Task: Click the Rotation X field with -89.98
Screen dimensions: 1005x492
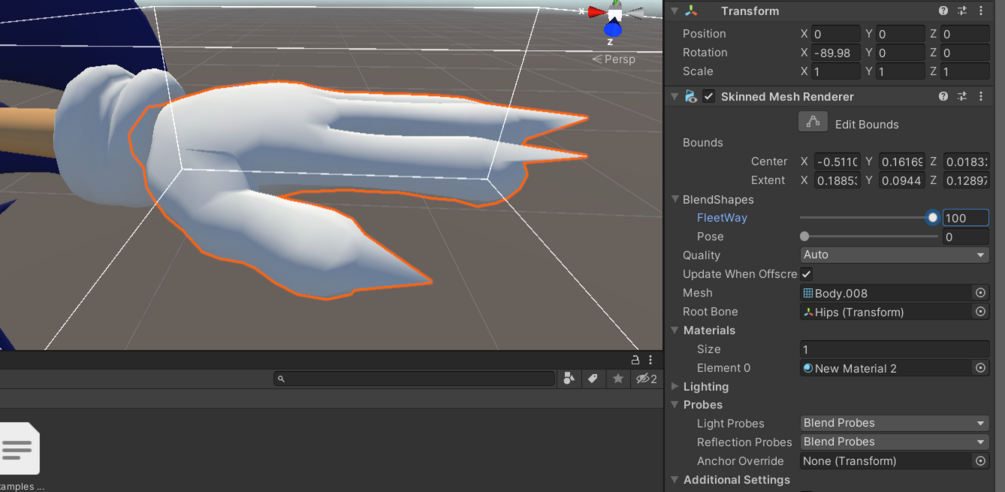Action: pos(836,53)
